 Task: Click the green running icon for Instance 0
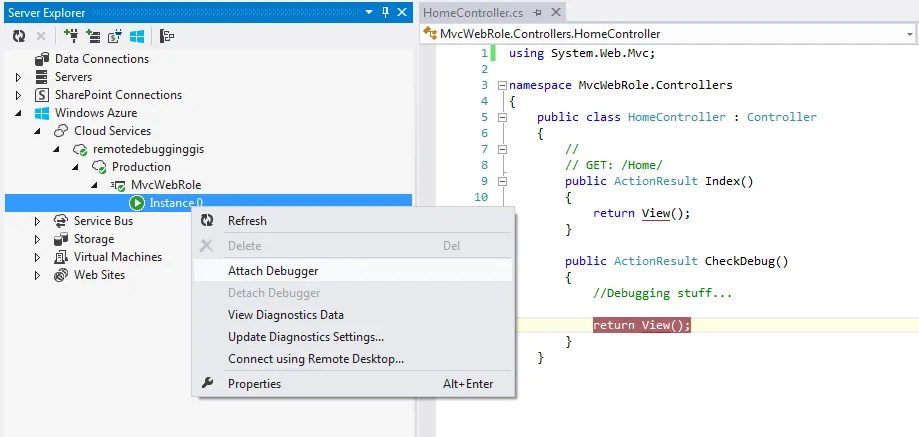pos(137,203)
